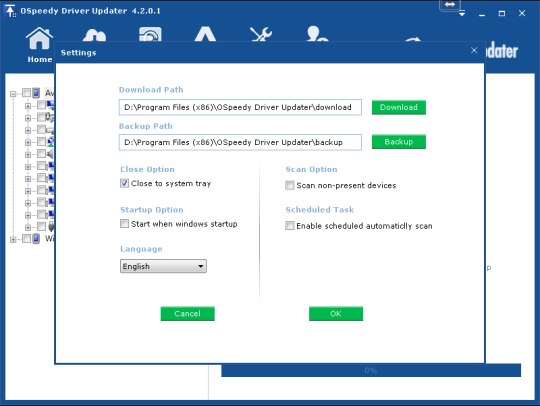The height and width of the screenshot is (406, 540).
Task: Click the Download Path text field
Action: 240,107
